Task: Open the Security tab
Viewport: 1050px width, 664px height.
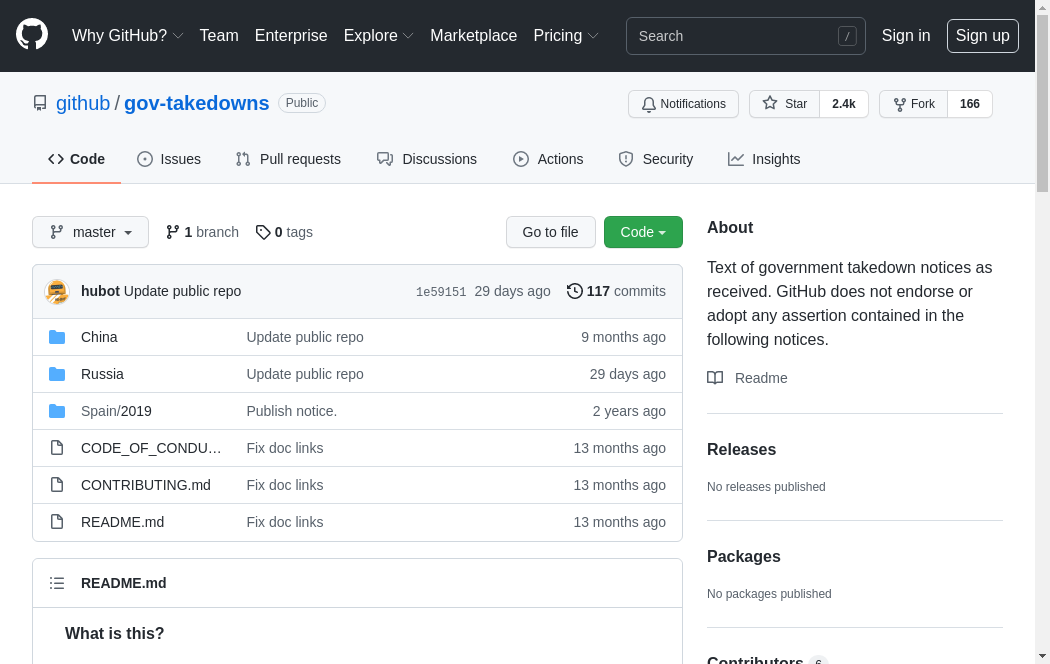Action: tap(656, 159)
